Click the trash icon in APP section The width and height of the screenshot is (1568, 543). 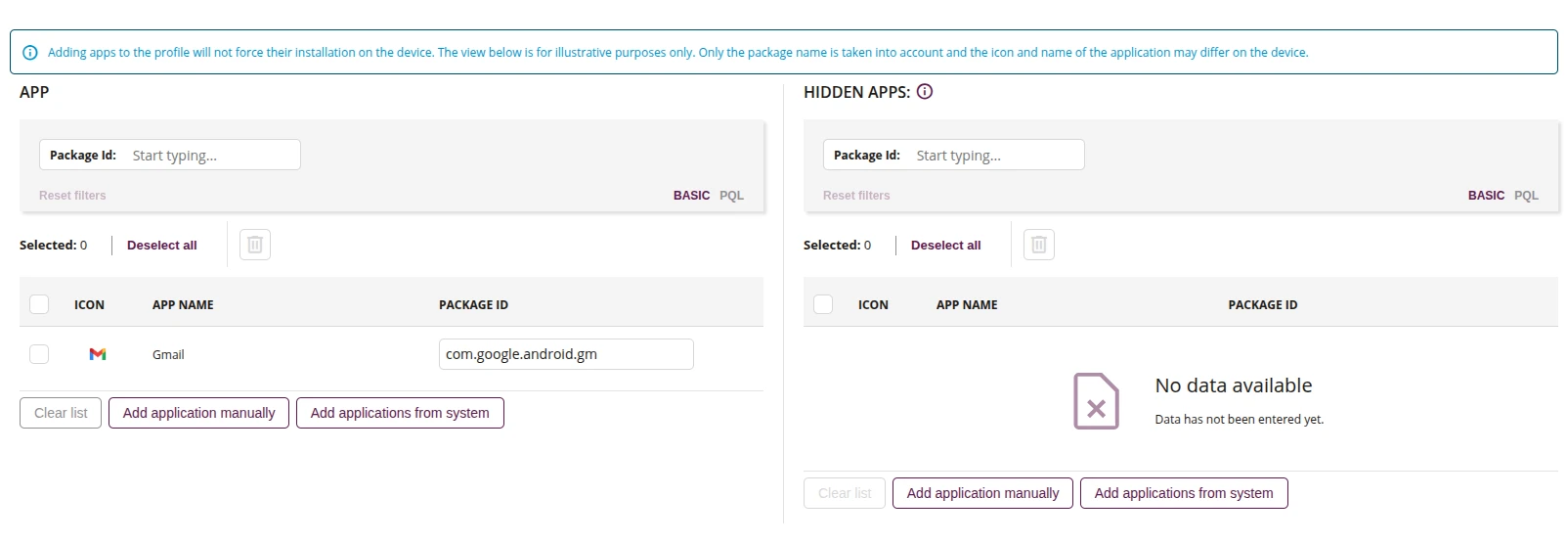tap(255, 245)
